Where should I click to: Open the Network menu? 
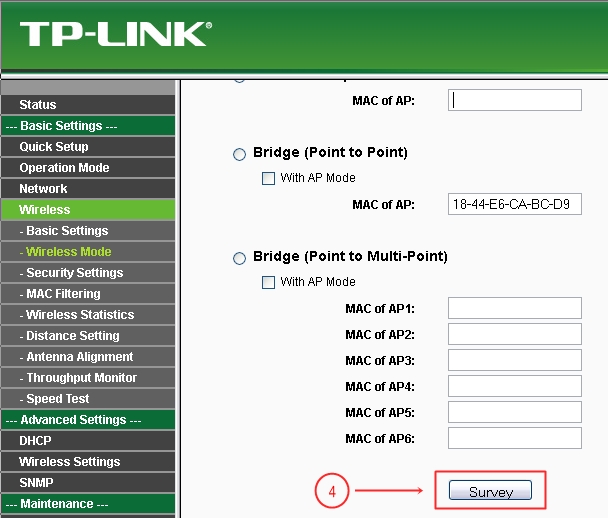(x=88, y=188)
